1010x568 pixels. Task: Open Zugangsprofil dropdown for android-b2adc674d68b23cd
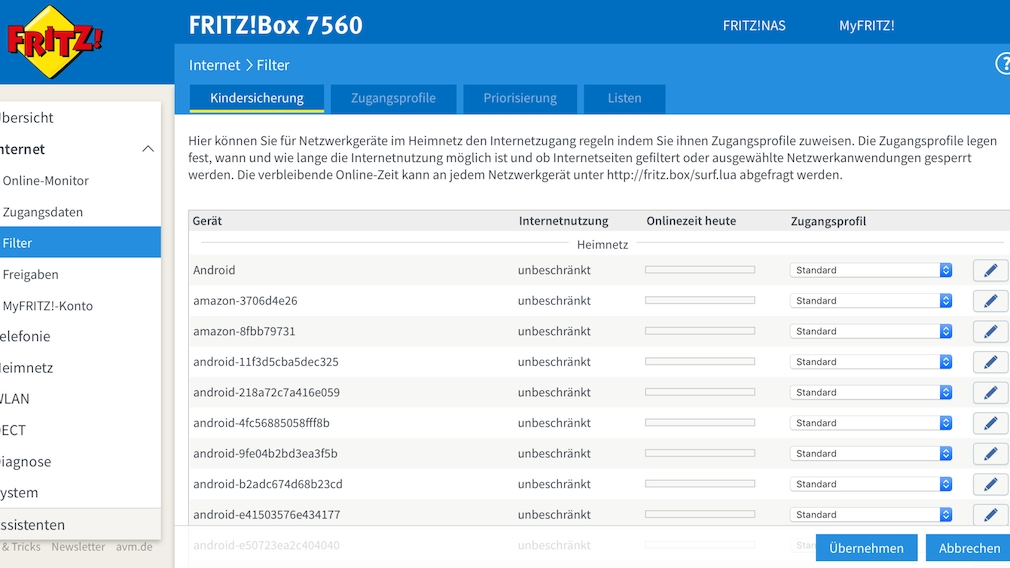click(871, 484)
